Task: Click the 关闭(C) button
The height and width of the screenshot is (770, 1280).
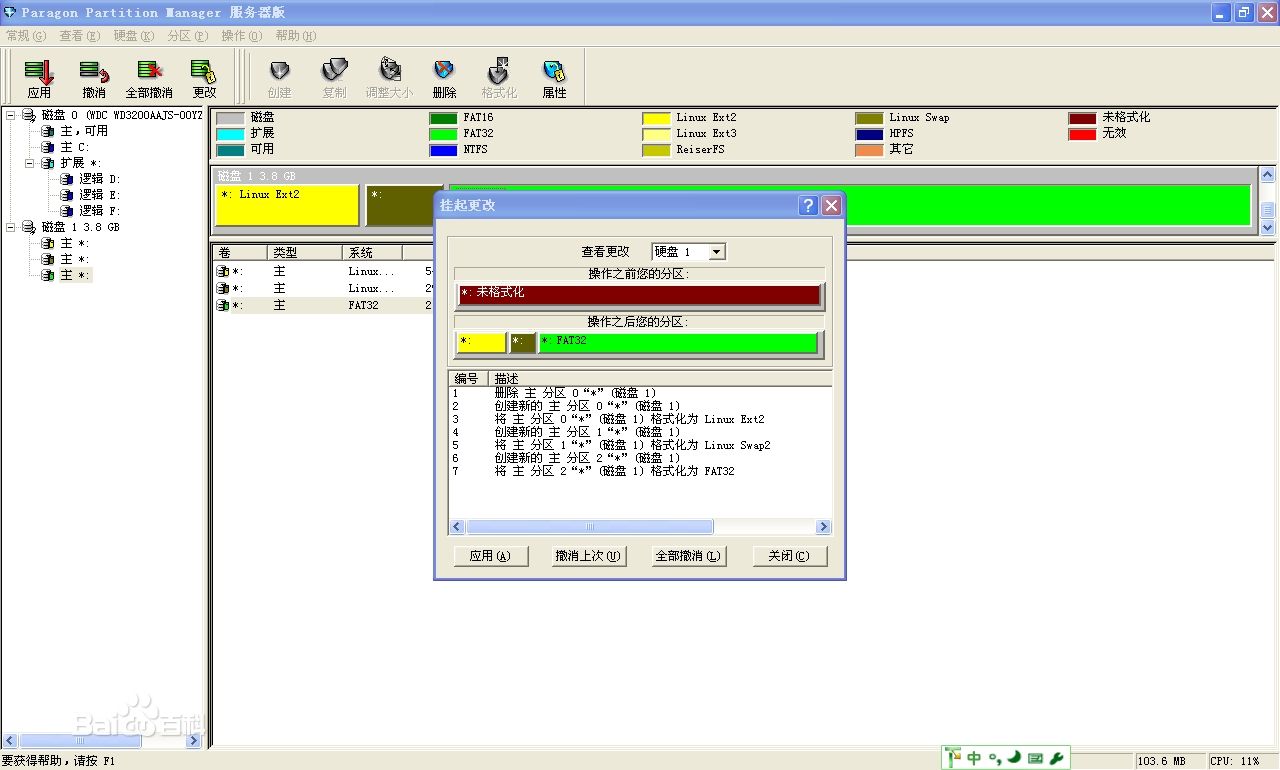Action: coord(790,556)
